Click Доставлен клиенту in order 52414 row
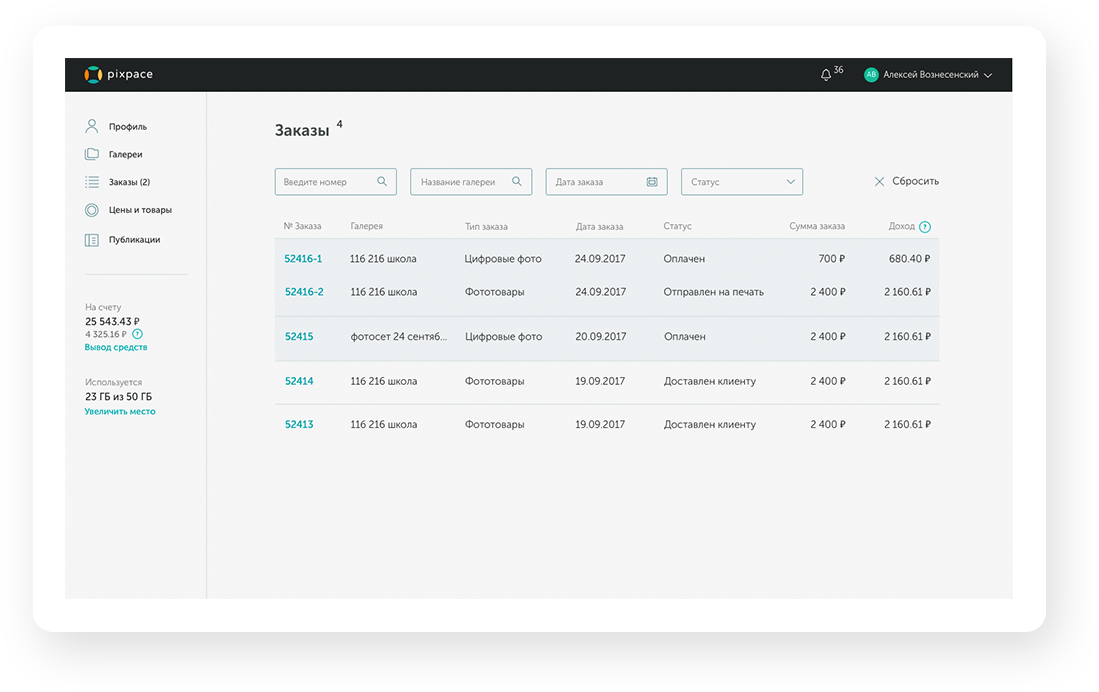This screenshot has height=692, width=1099. point(709,381)
